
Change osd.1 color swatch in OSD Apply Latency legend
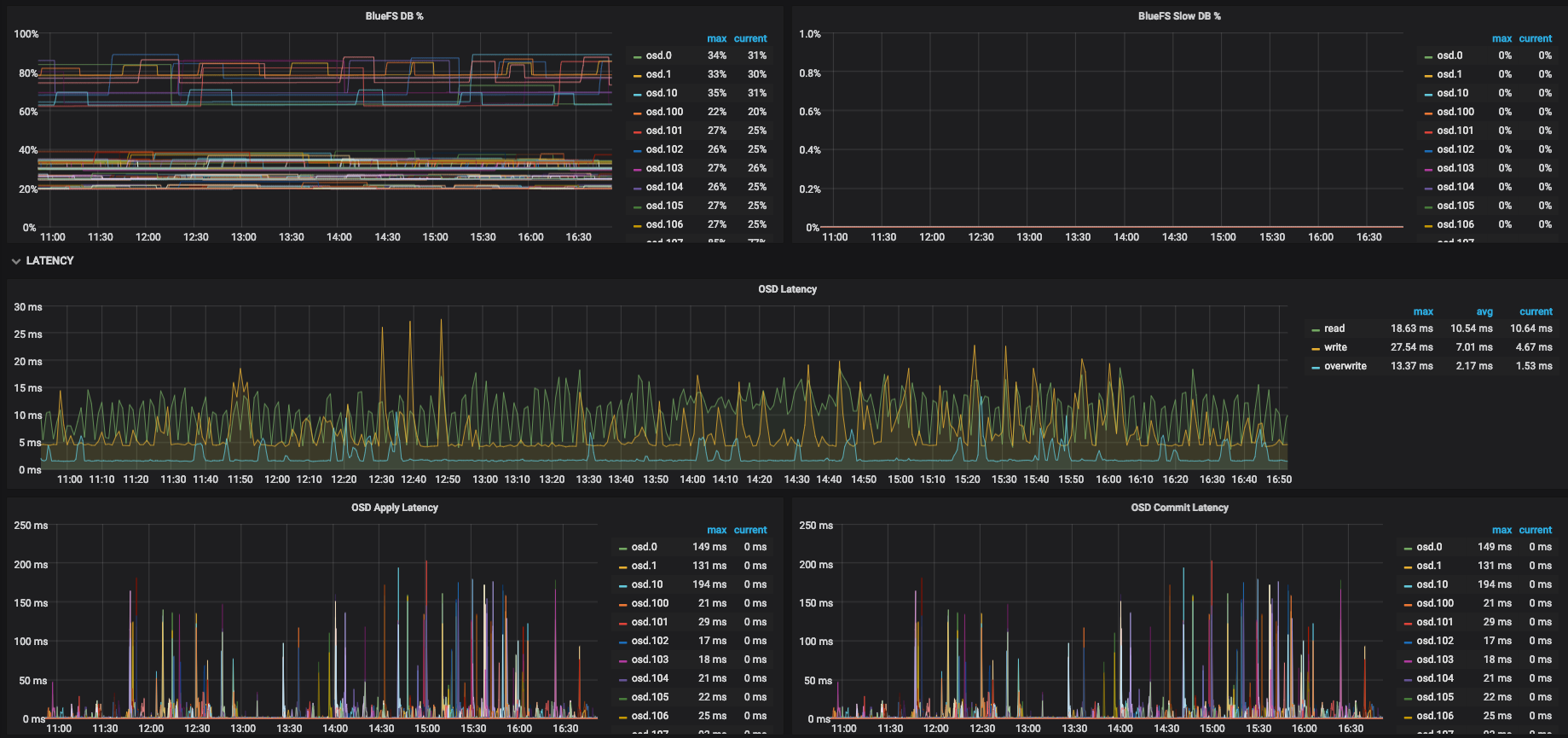click(622, 567)
